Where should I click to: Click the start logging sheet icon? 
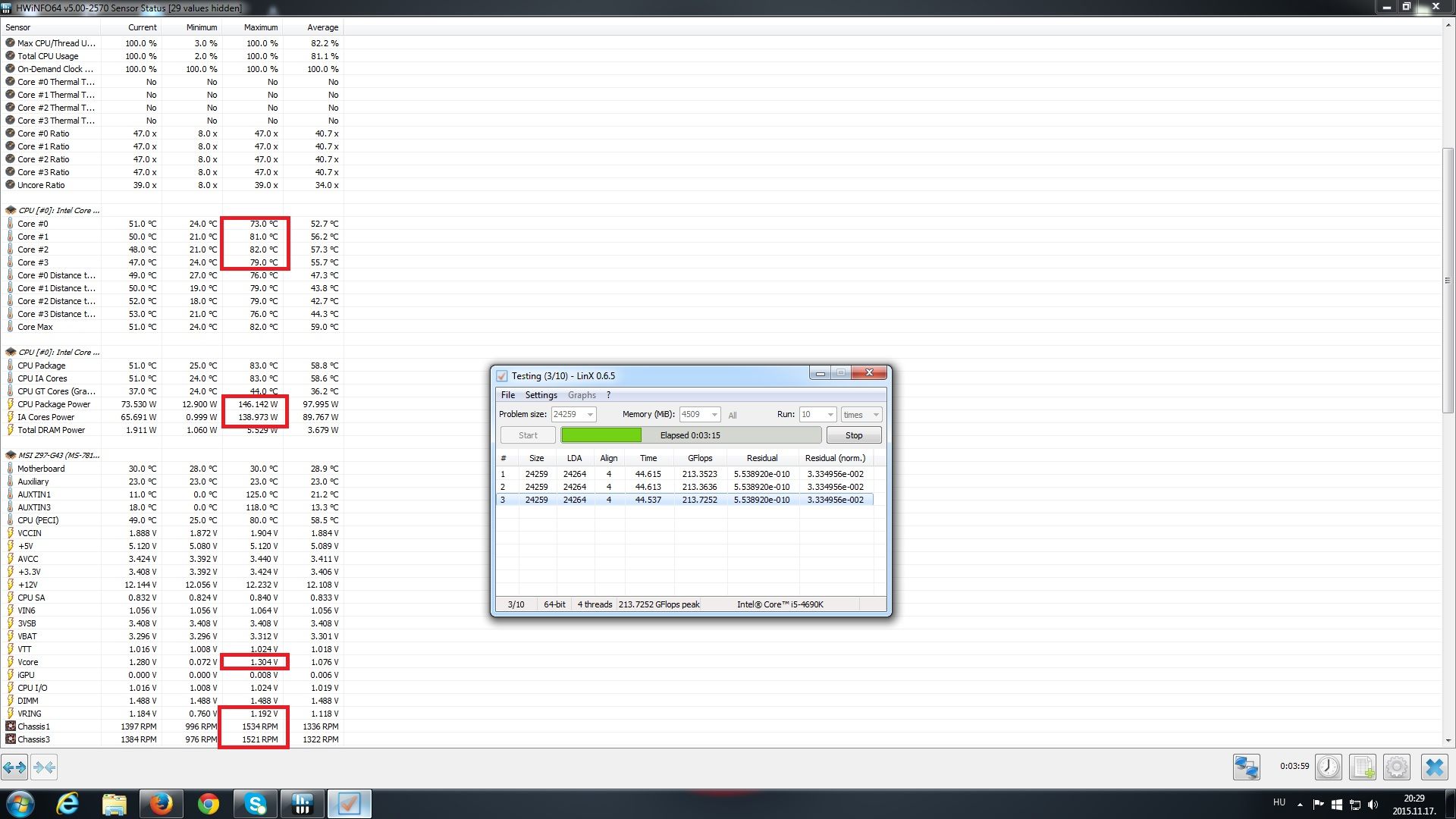click(1362, 767)
